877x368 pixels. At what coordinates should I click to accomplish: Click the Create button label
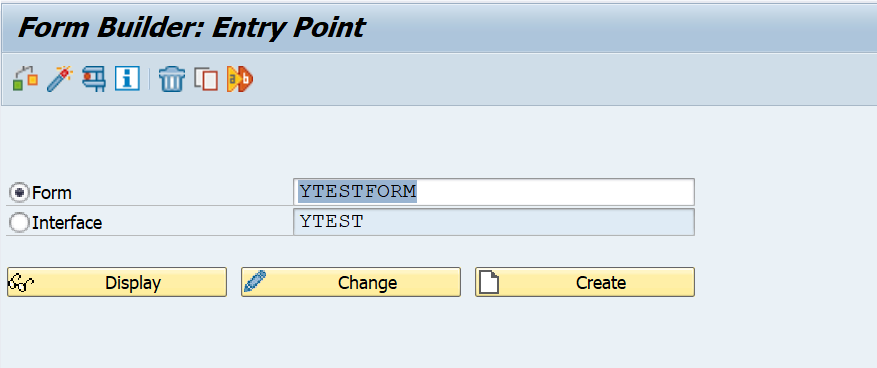pyautogui.click(x=601, y=282)
